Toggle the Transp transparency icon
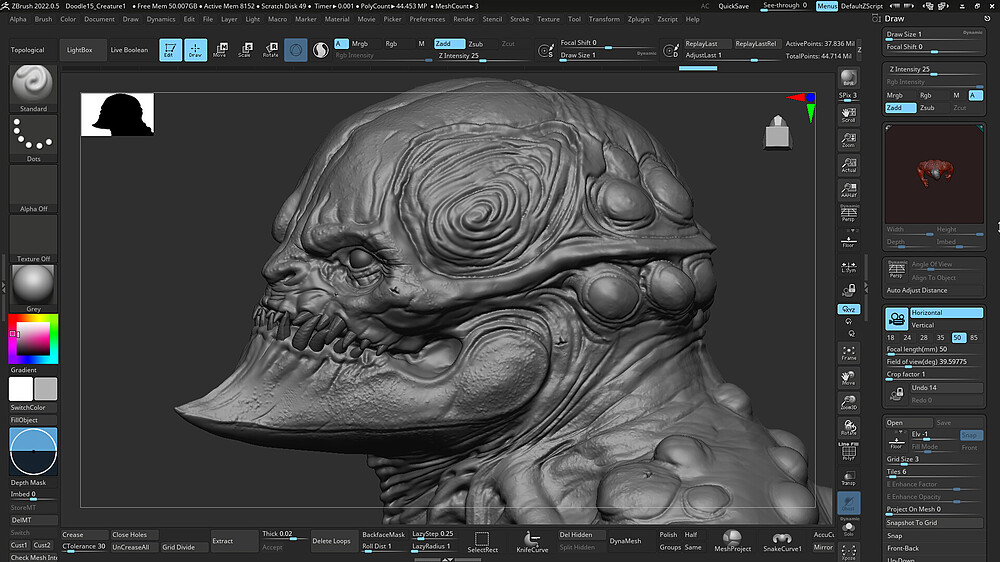Screen dimensions: 1000x562 (x=848, y=478)
